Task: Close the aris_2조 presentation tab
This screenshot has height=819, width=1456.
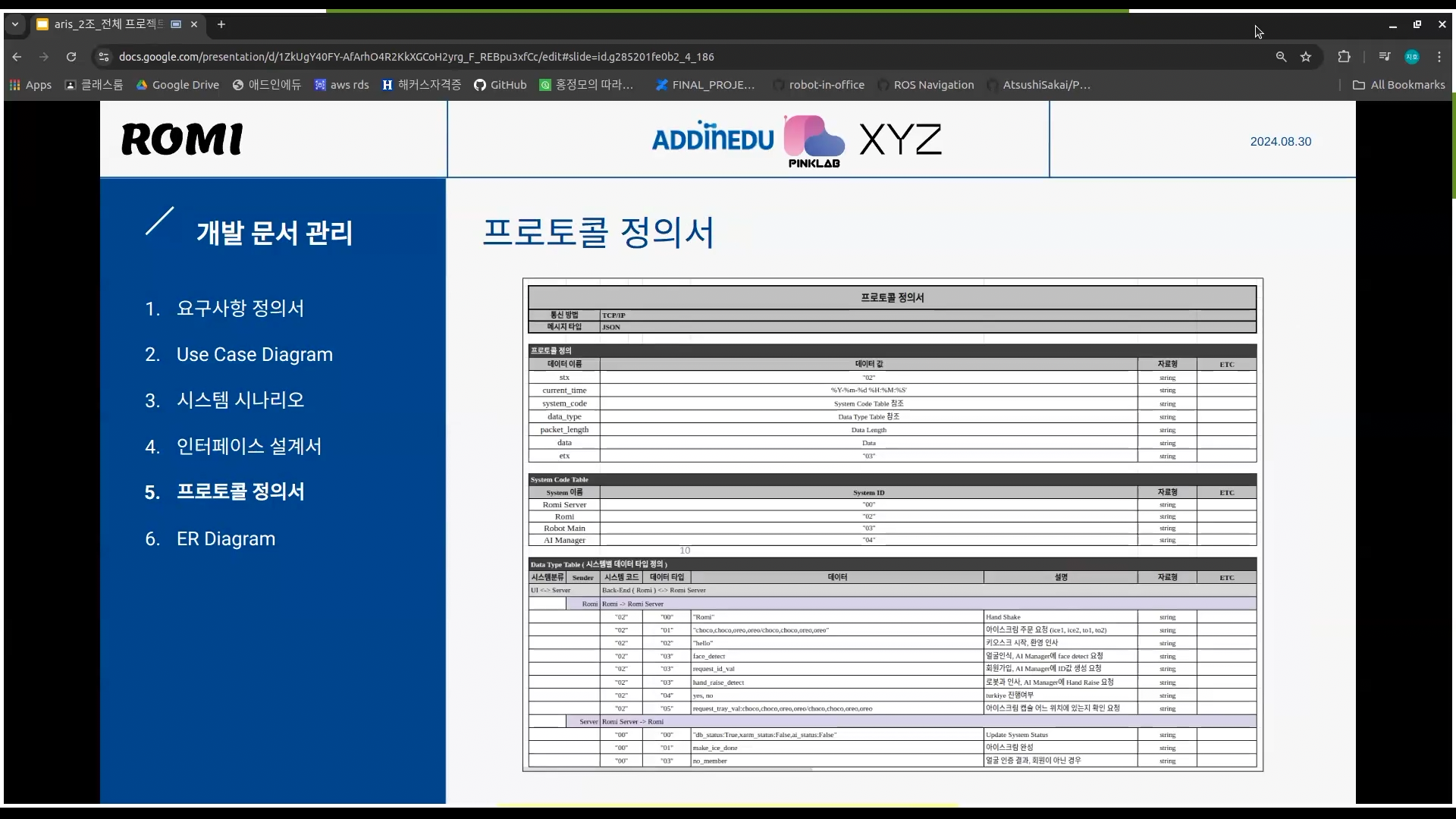Action: pos(194,24)
